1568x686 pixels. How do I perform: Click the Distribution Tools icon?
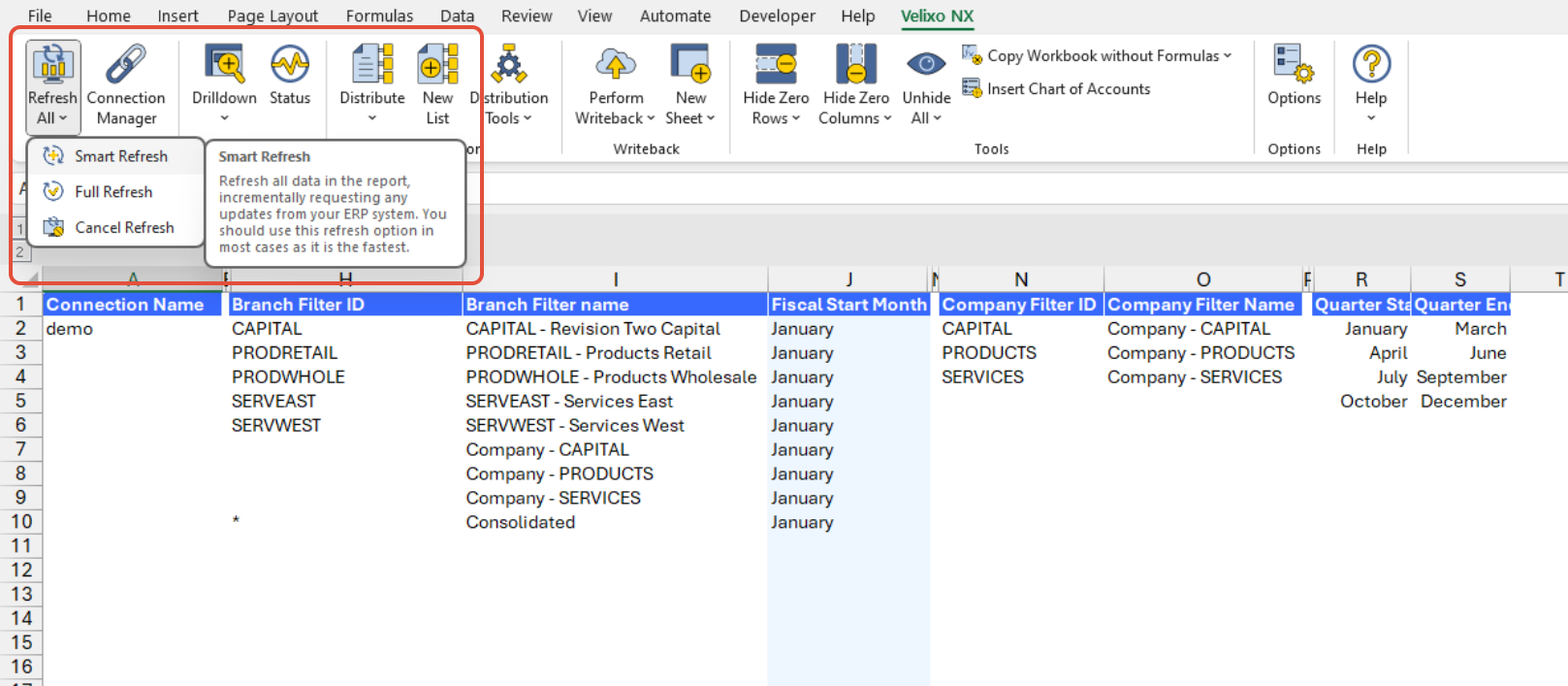(x=508, y=64)
